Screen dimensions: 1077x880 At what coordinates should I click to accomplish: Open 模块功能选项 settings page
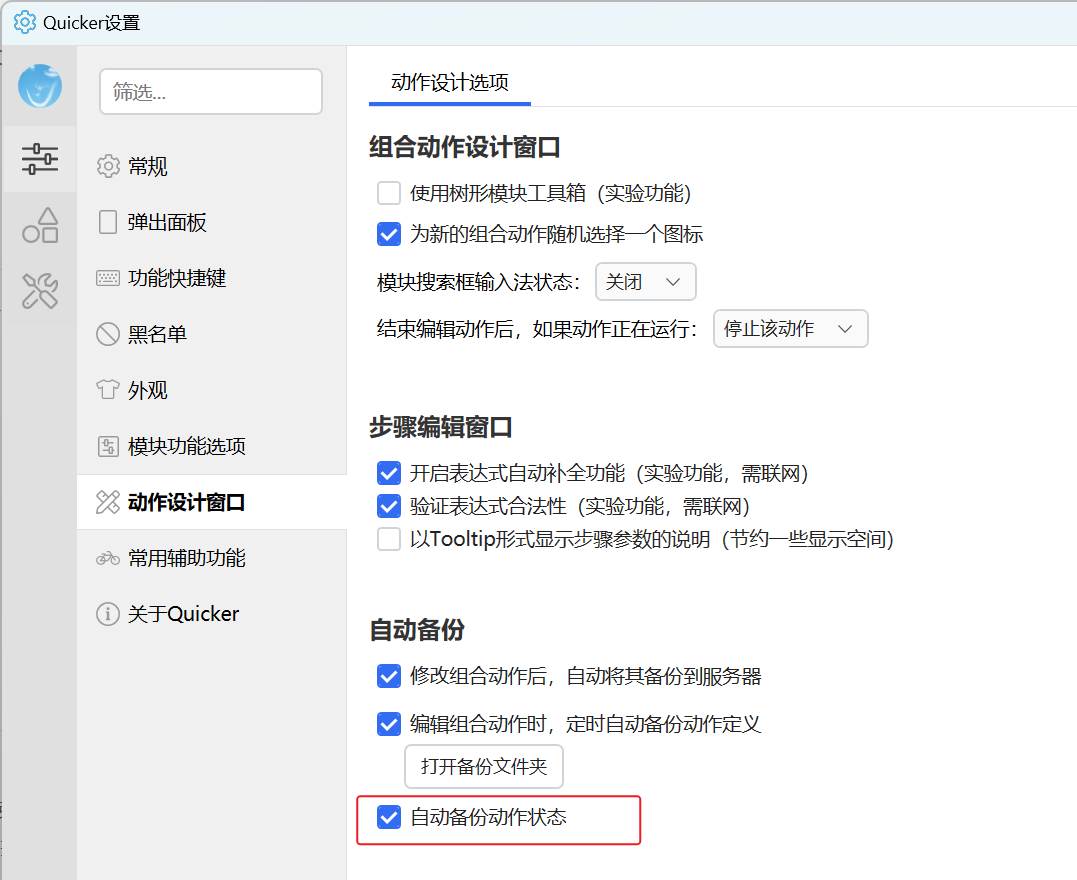[x=212, y=446]
